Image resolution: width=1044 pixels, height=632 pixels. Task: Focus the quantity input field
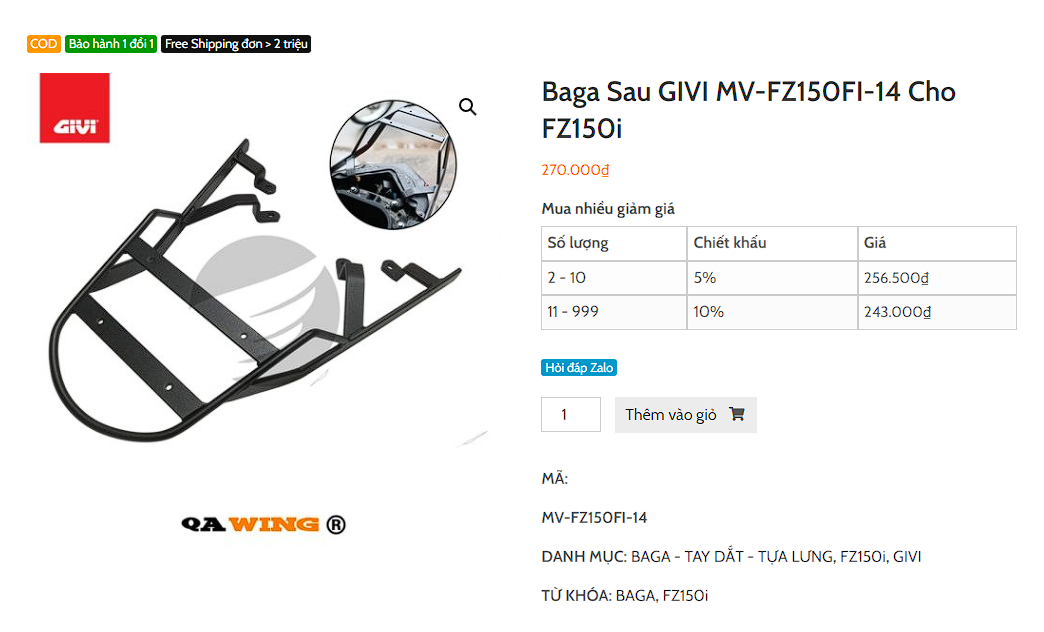(571, 414)
